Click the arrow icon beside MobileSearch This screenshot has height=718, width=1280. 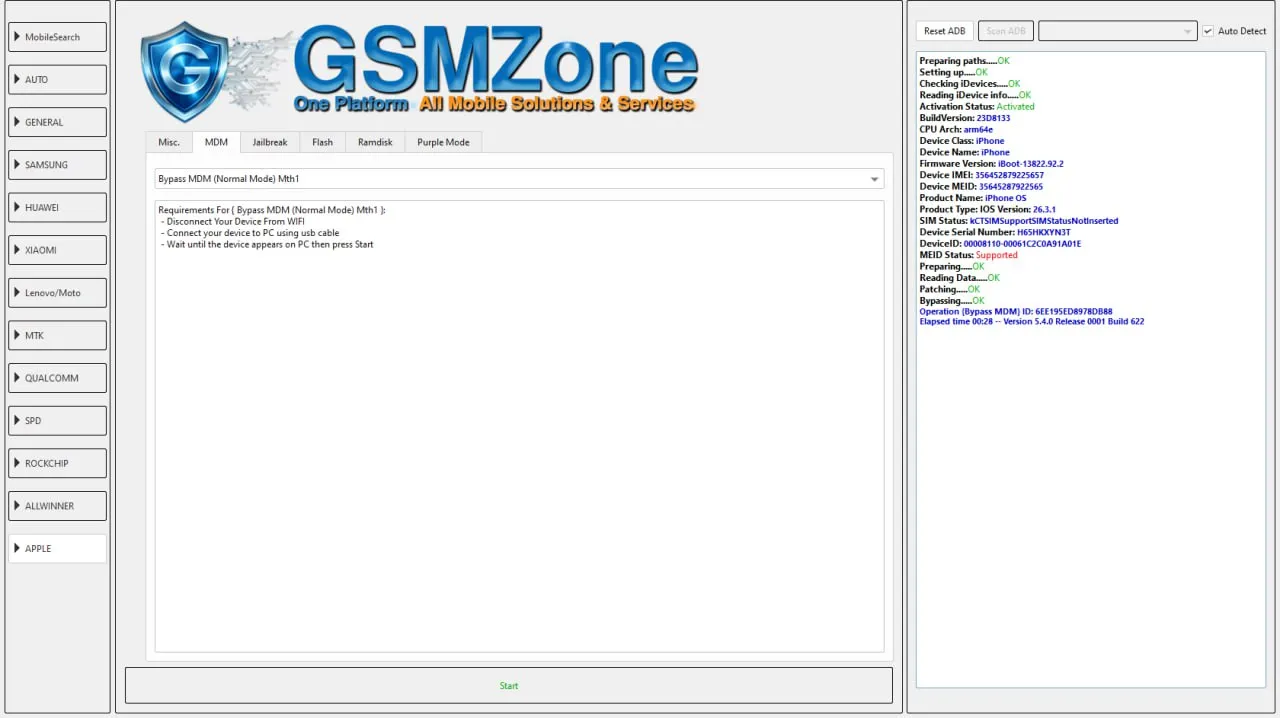tap(17, 37)
